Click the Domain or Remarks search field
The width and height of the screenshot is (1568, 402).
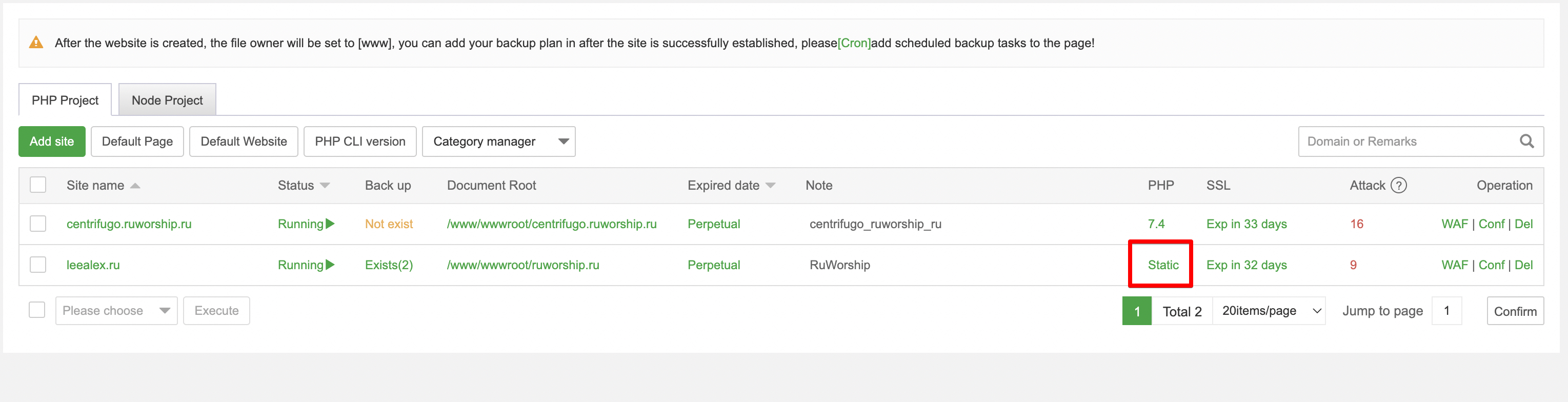(x=1406, y=142)
